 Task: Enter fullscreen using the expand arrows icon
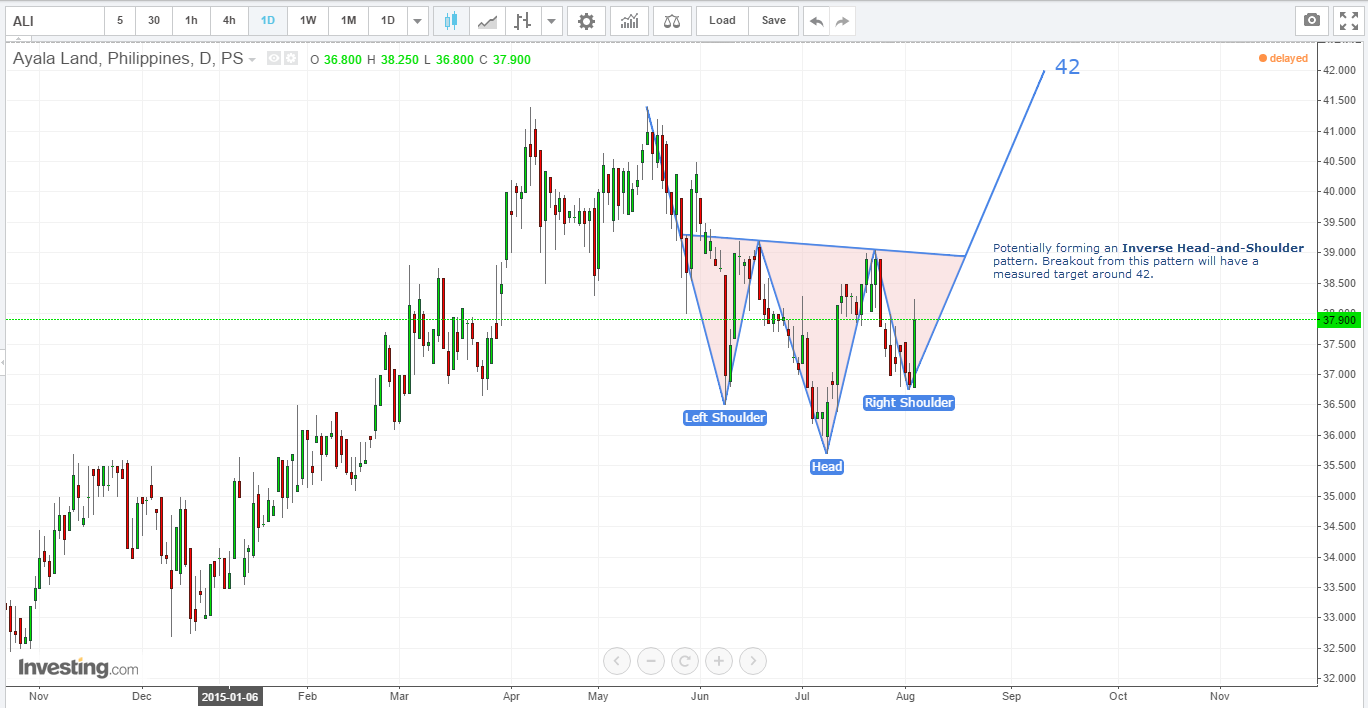click(1346, 20)
